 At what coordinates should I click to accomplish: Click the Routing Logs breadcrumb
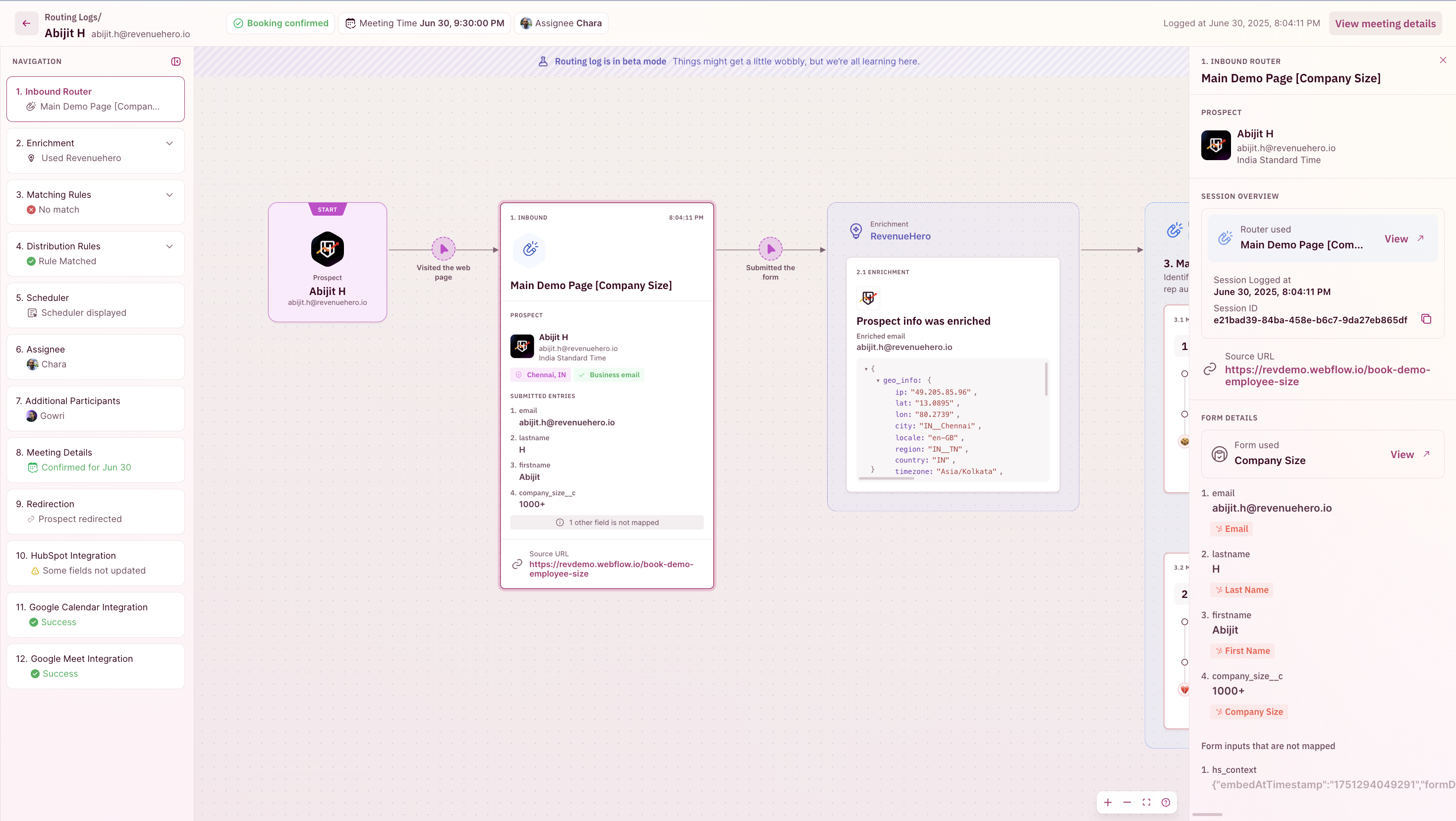point(73,17)
